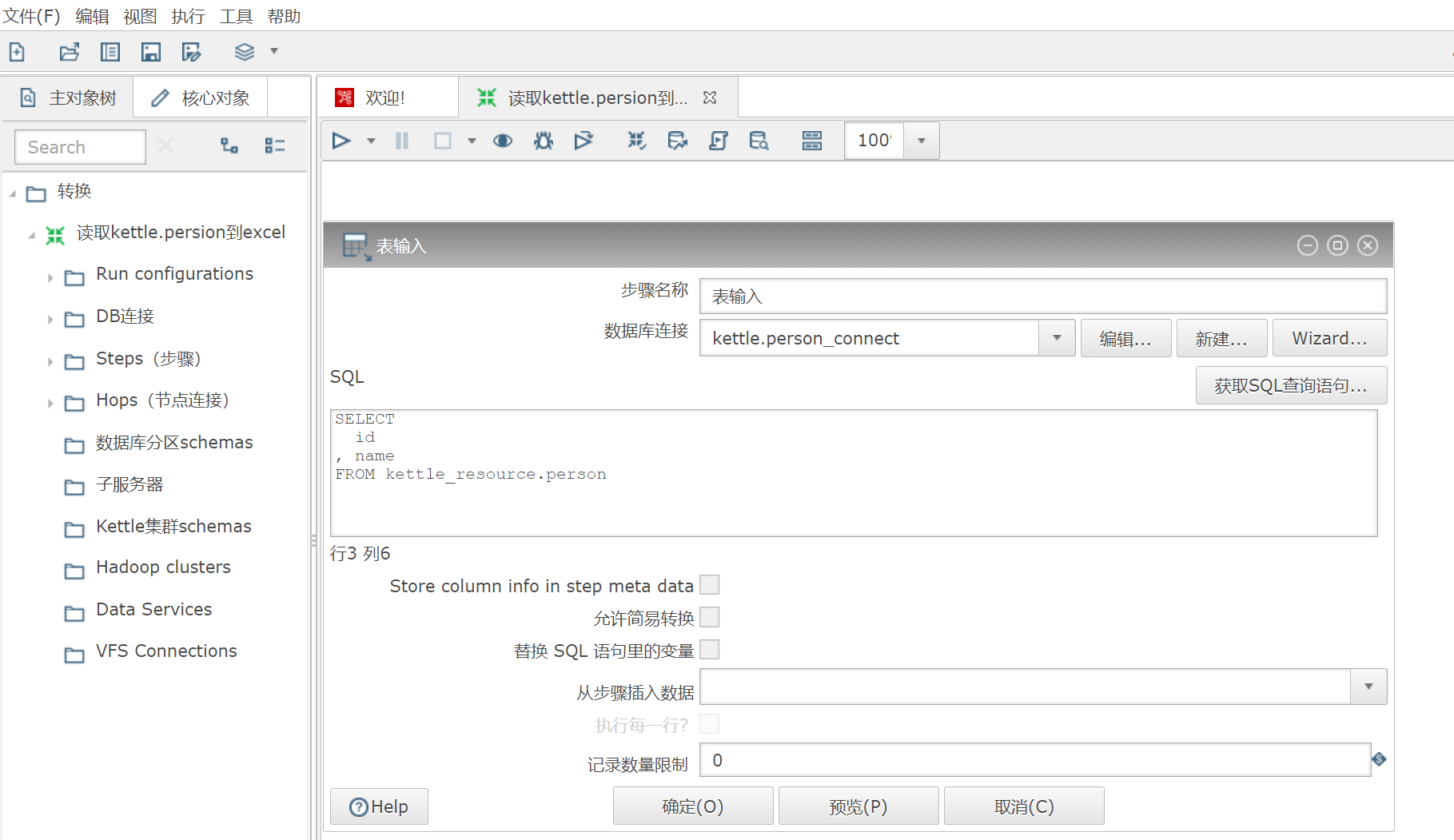1454x840 pixels.
Task: Open the 数据库连接 combo box dropdown
Action: [1057, 338]
